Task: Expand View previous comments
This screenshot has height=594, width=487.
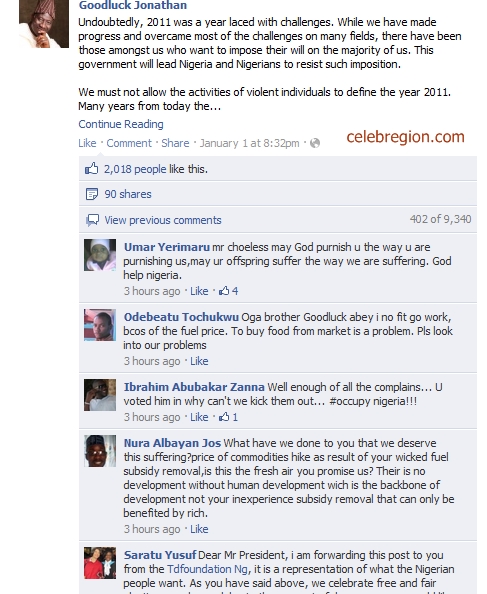Action: (x=163, y=220)
